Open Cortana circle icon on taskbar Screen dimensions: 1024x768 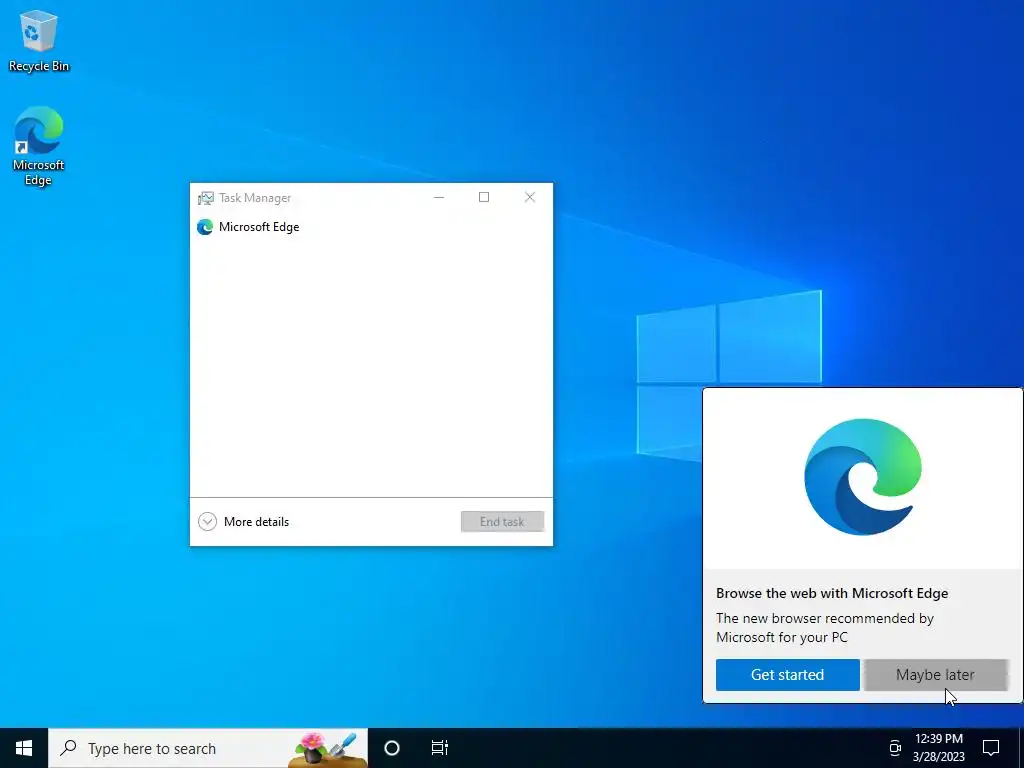[392, 748]
